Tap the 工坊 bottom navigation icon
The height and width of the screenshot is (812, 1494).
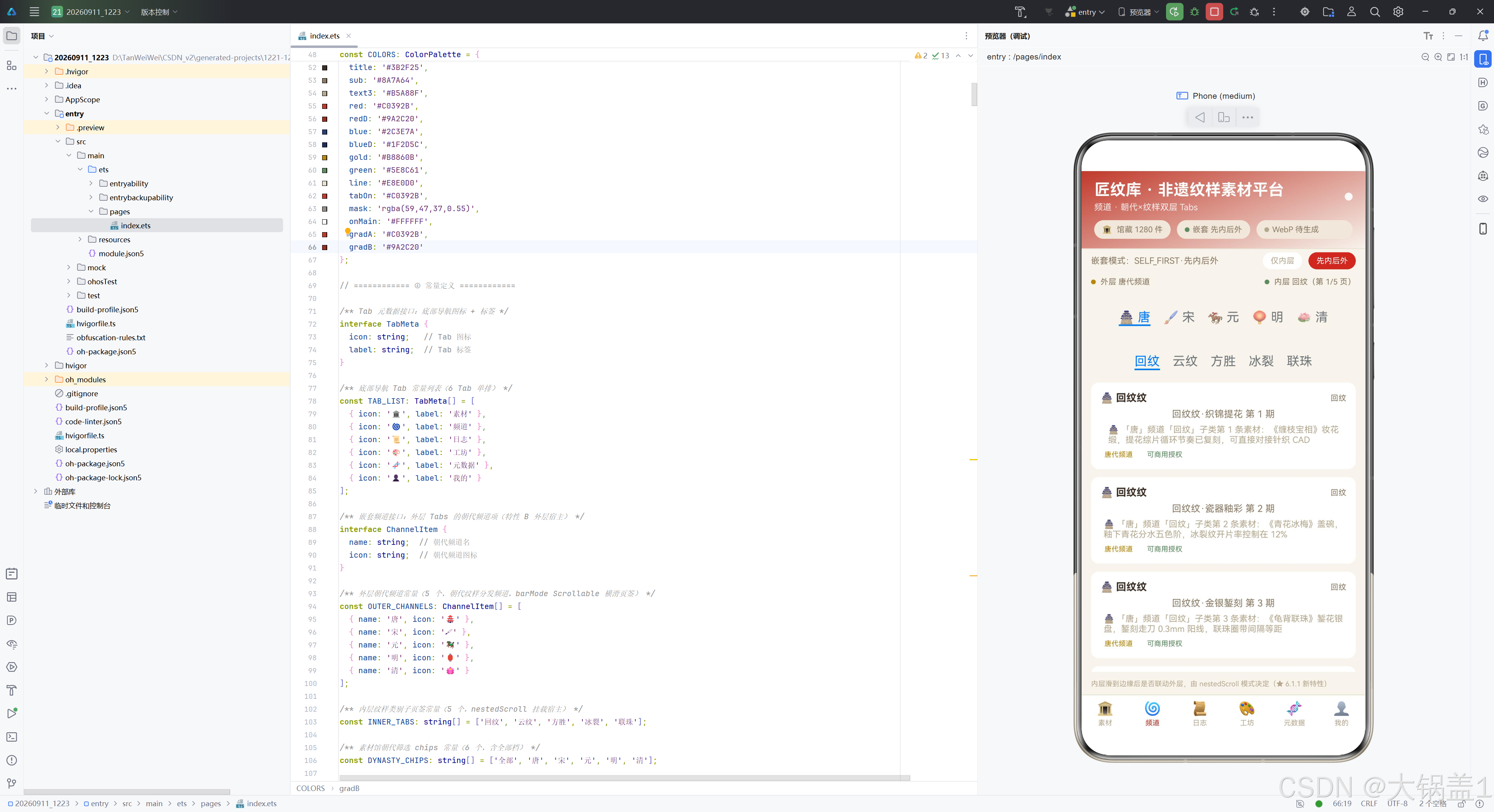tap(1246, 714)
